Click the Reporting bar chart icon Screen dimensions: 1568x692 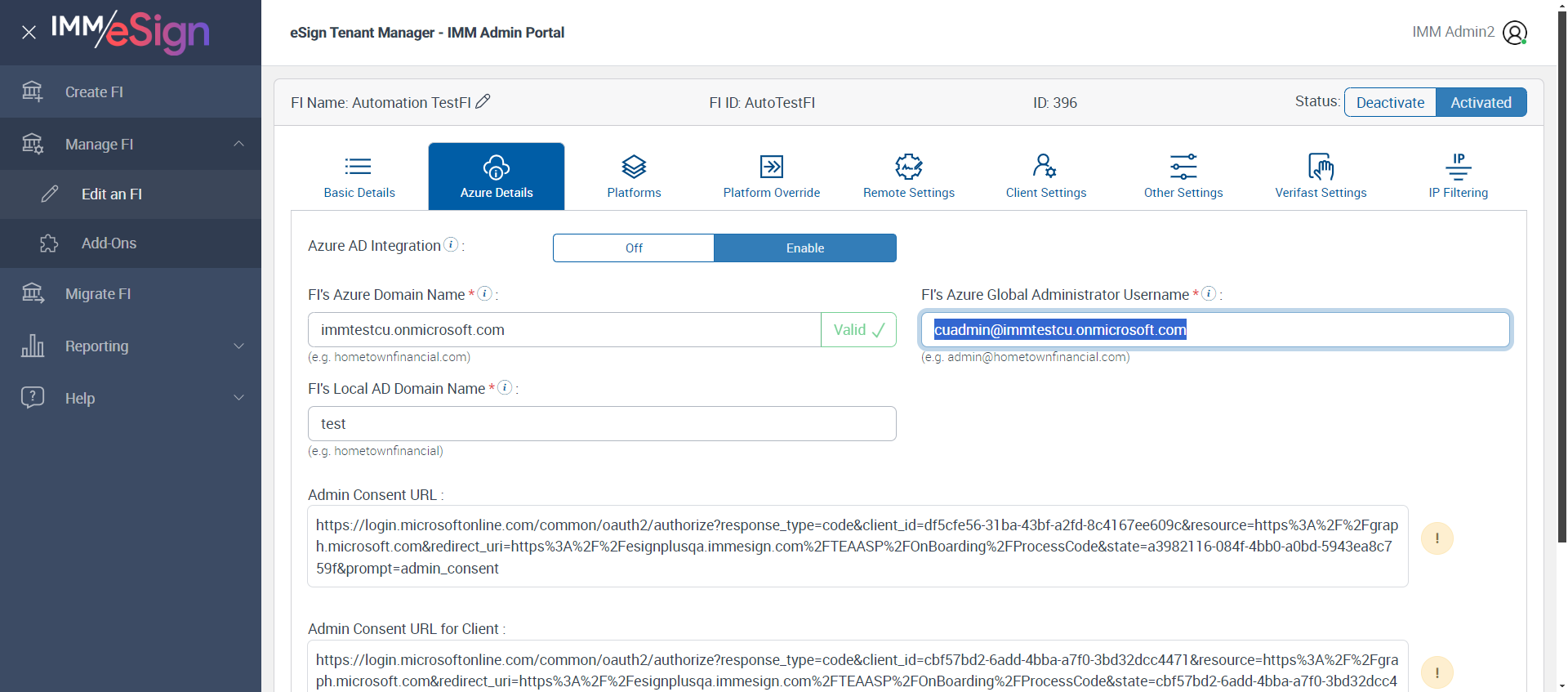(33, 346)
